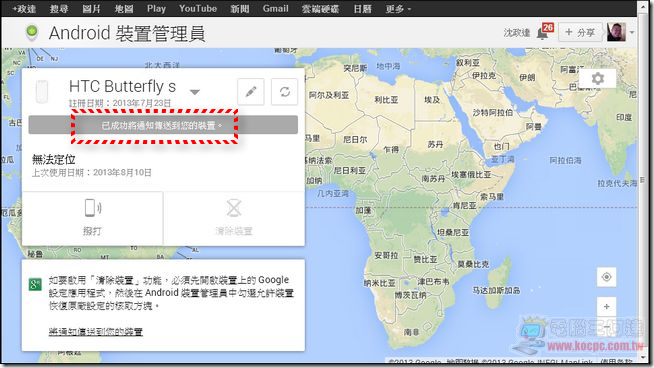Click the 將通知傳送到您的裝置 link
The width and height of the screenshot is (654, 368).
point(96,332)
